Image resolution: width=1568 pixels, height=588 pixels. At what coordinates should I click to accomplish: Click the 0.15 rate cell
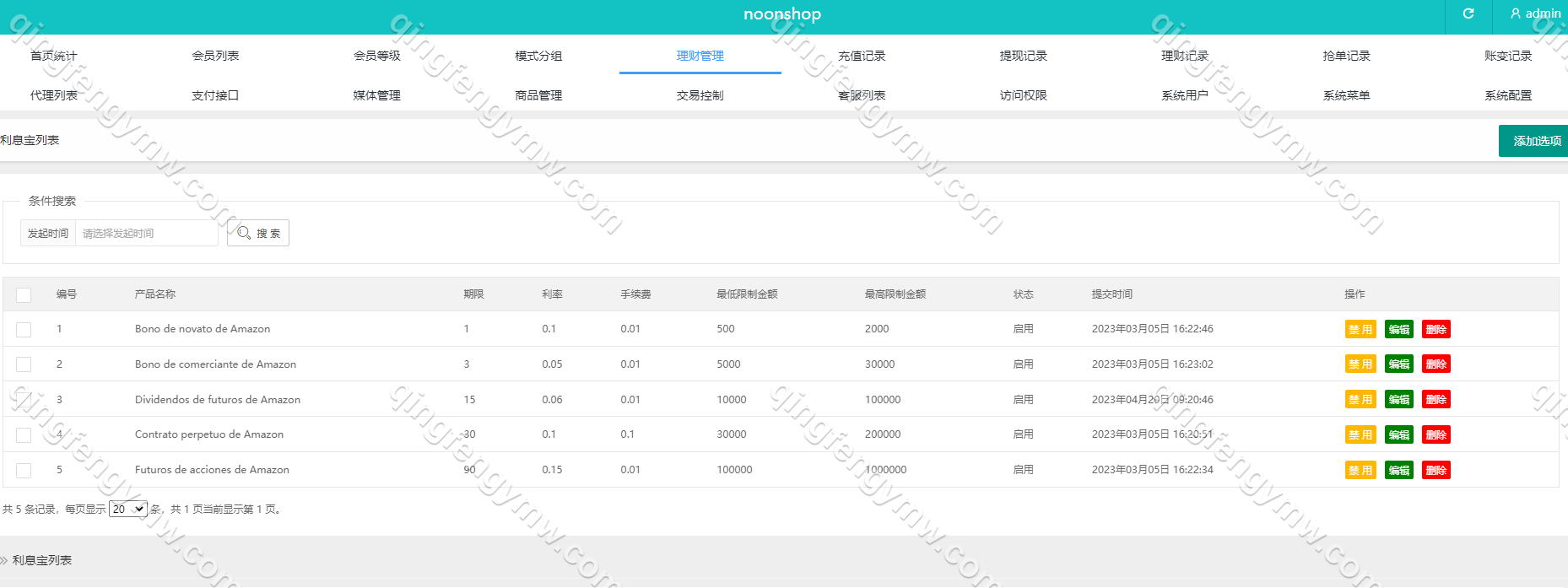(552, 470)
